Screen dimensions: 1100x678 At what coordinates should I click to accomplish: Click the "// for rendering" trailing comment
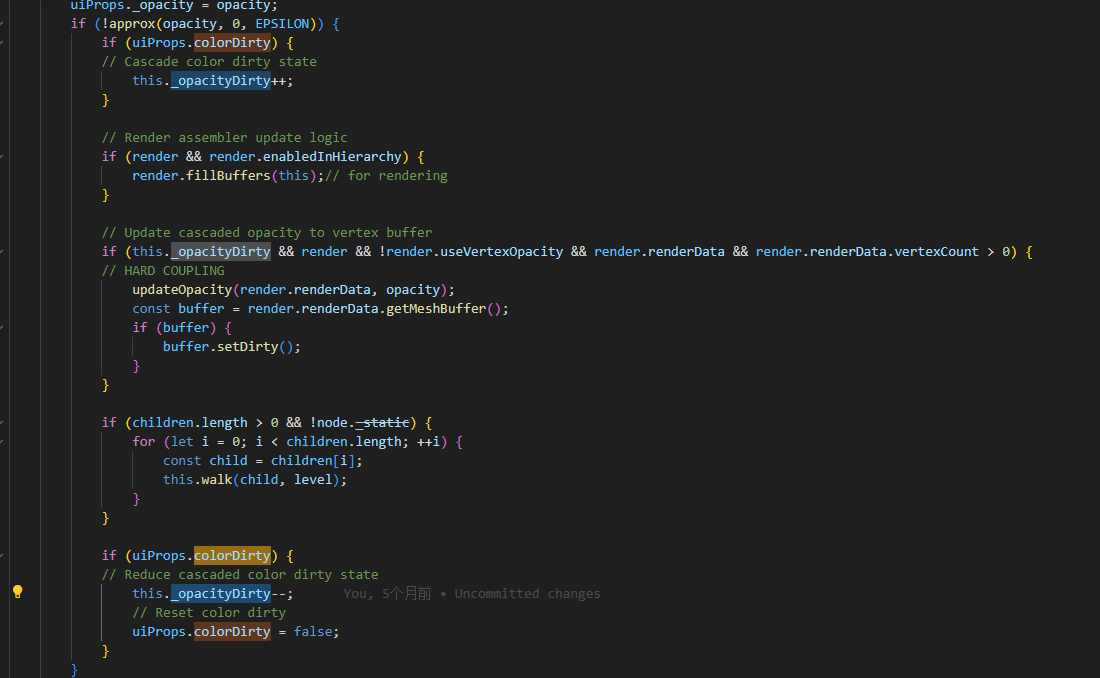[387, 175]
